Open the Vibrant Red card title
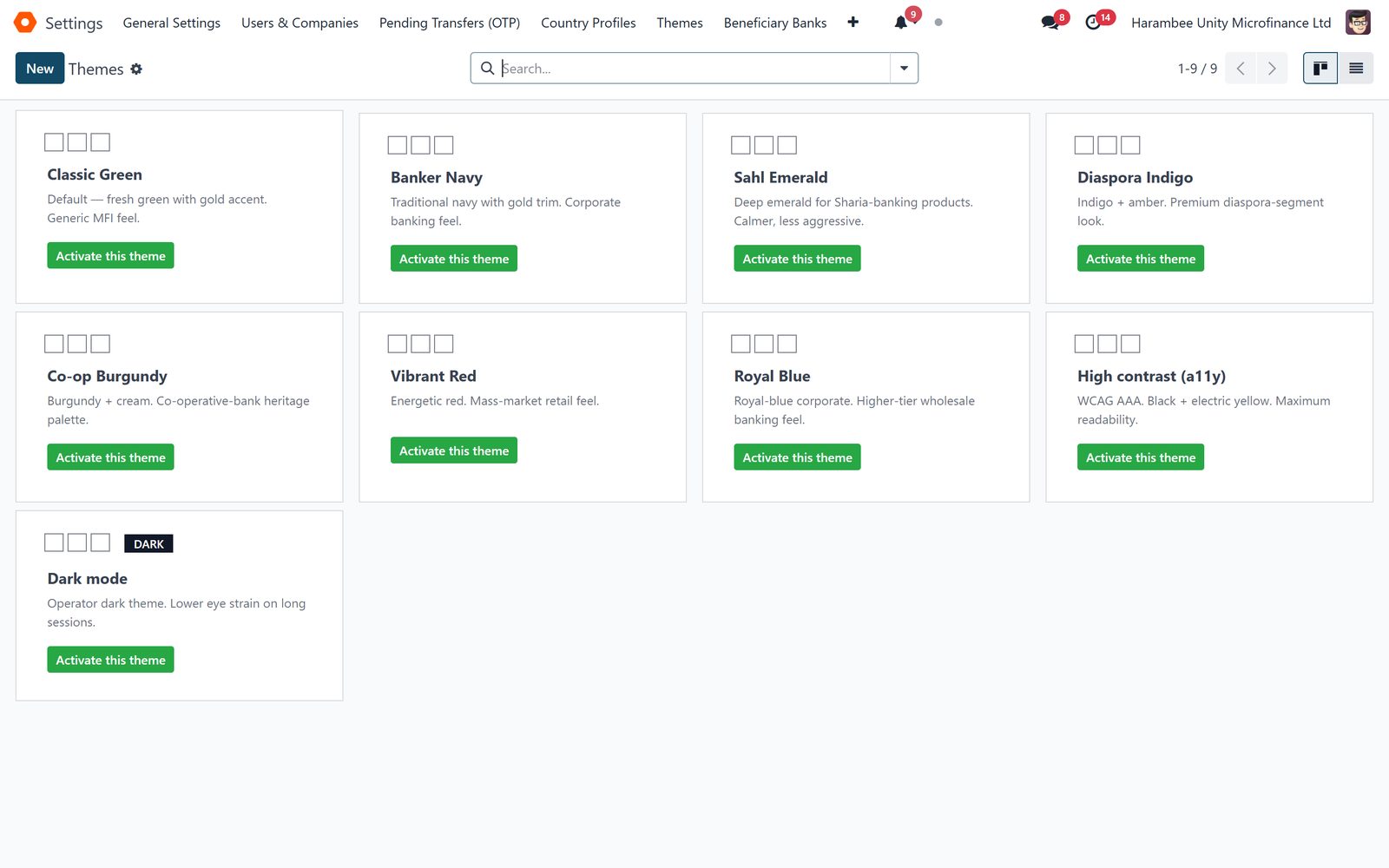Screen dimensions: 1389x868 pyautogui.click(x=433, y=376)
